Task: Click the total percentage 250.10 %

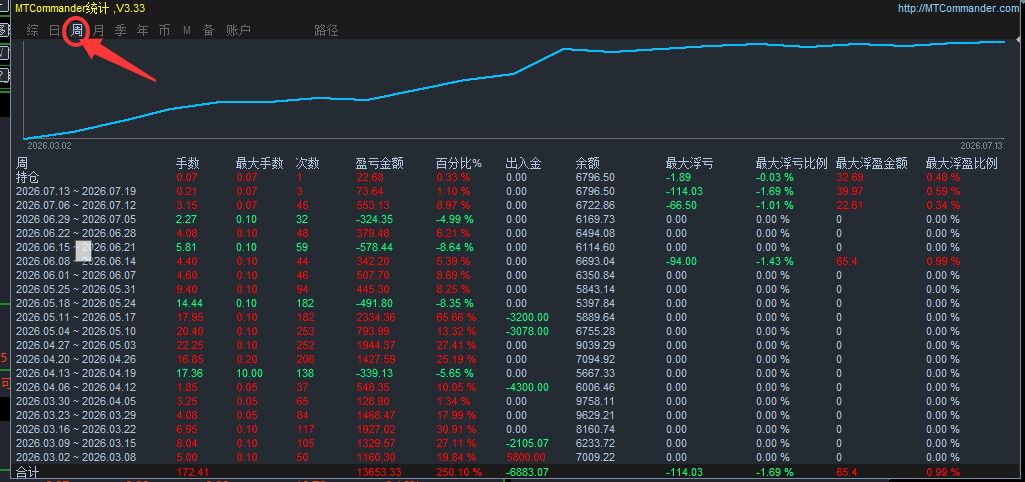Action: coord(459,472)
